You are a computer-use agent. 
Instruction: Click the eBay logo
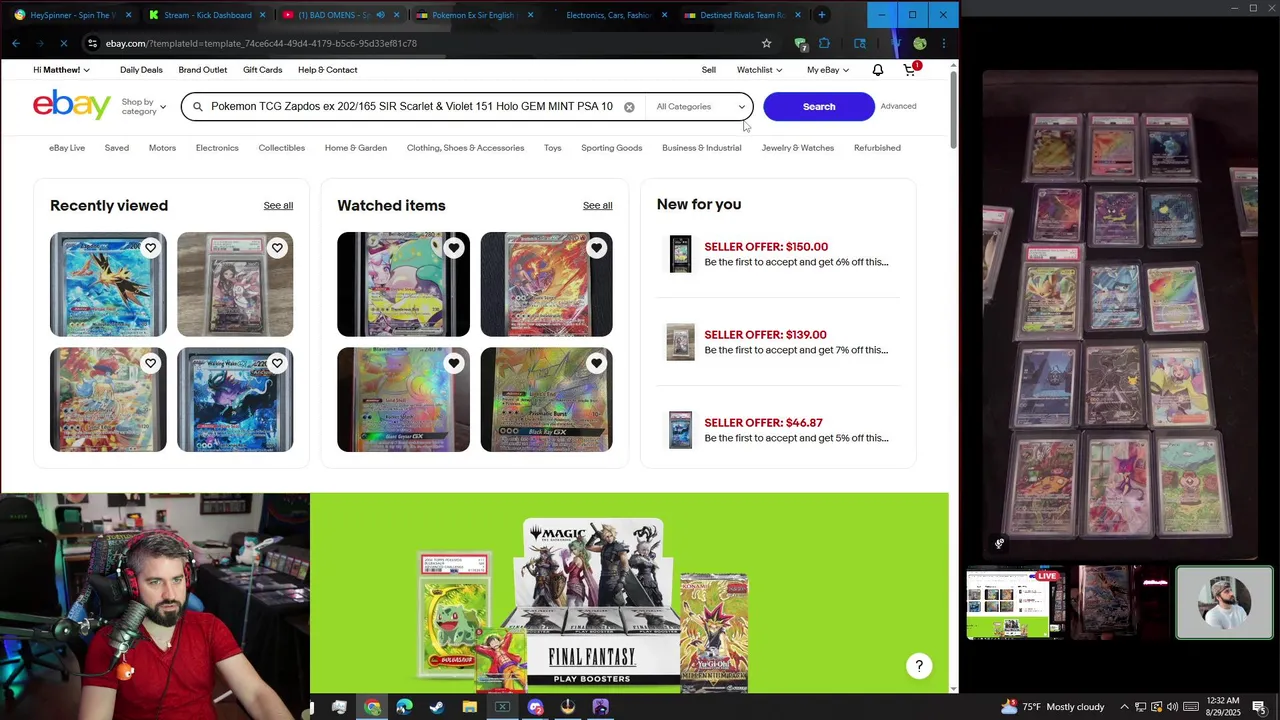[x=72, y=105]
